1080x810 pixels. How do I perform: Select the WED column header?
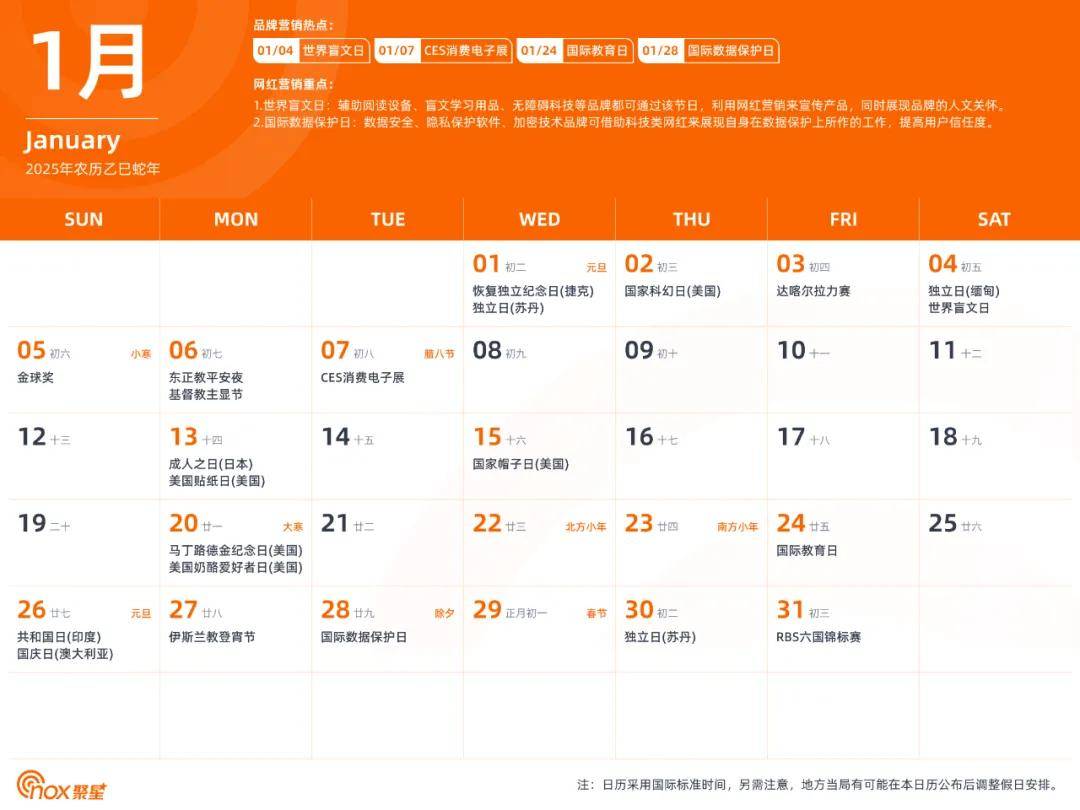pyautogui.click(x=539, y=220)
